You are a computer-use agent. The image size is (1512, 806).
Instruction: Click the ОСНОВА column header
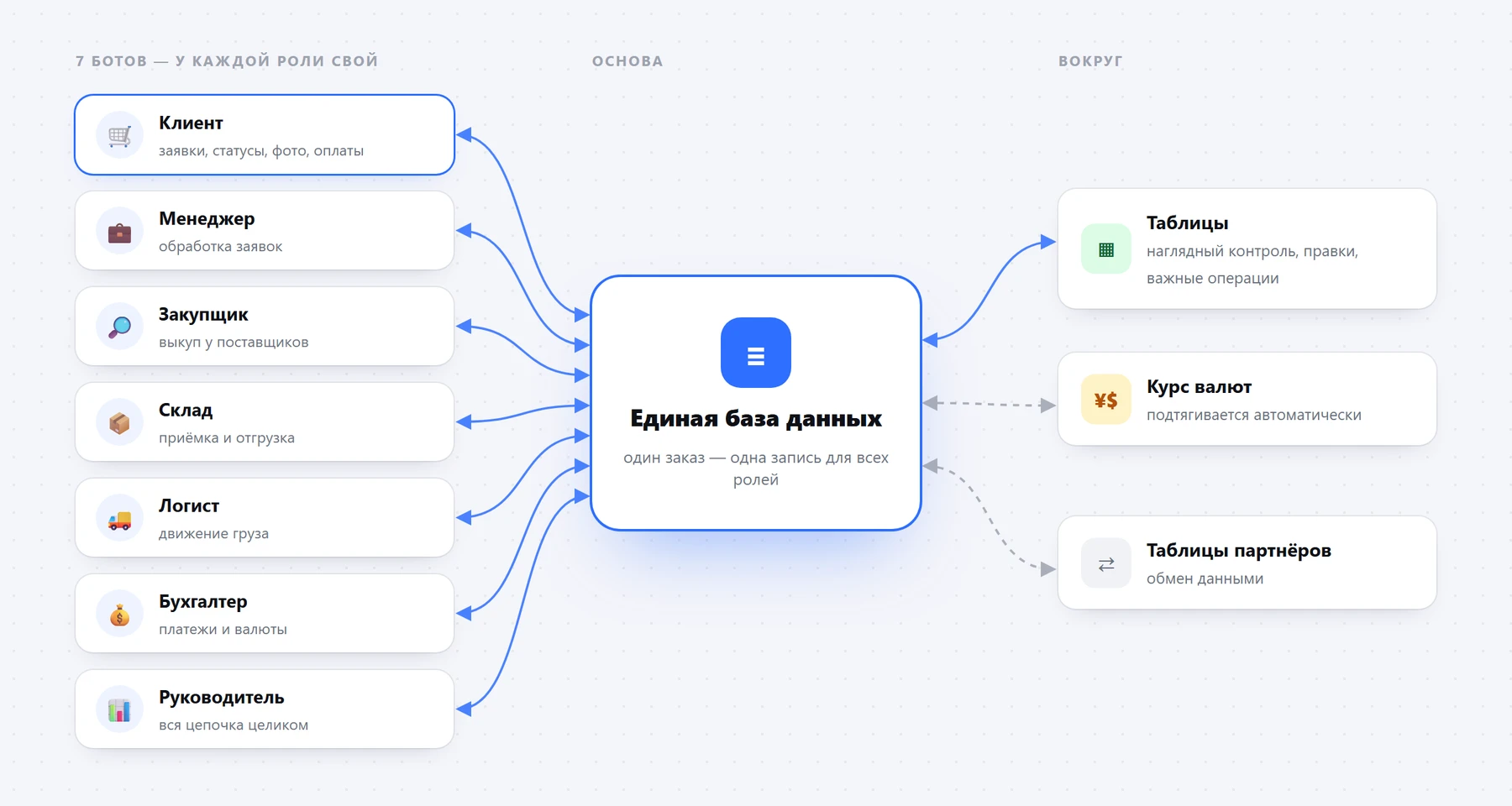627,61
